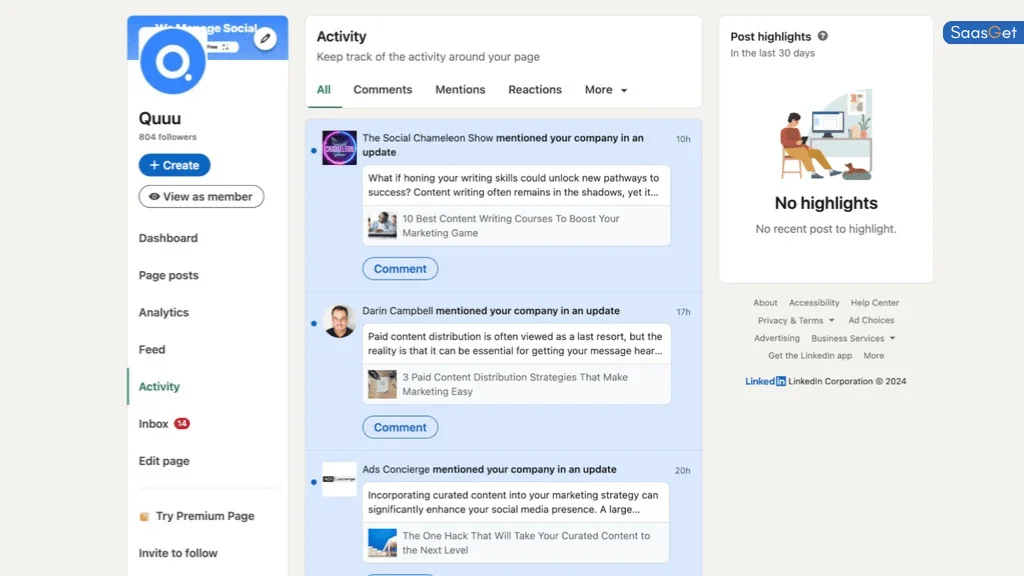The width and height of the screenshot is (1024, 576).
Task: Open Feed in the sidebar
Action: pos(152,350)
